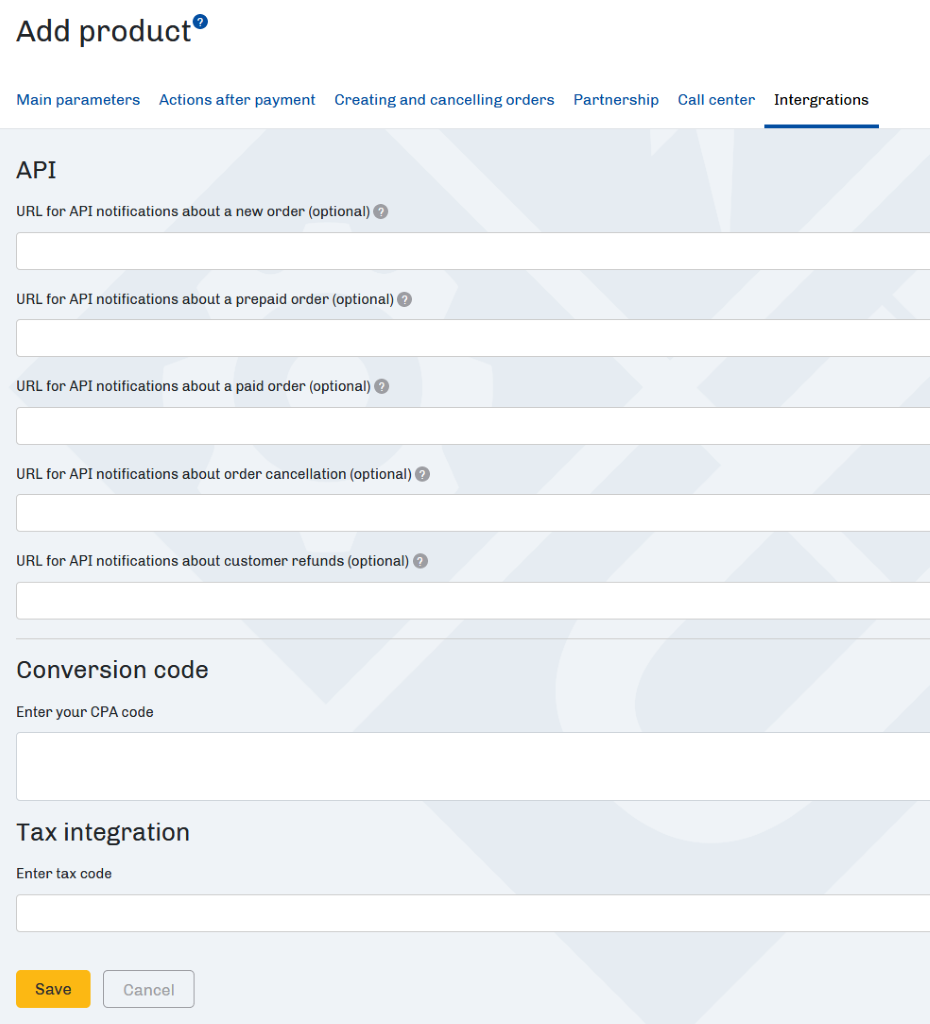The image size is (930, 1024).
Task: Click help icon for order cancellation URL
Action: click(423, 474)
